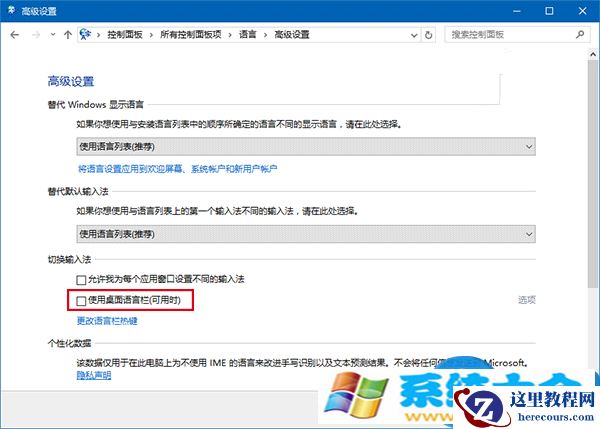Minimize the 高级设置 window
Viewport: 600px width, 429px height.
click(517, 11)
